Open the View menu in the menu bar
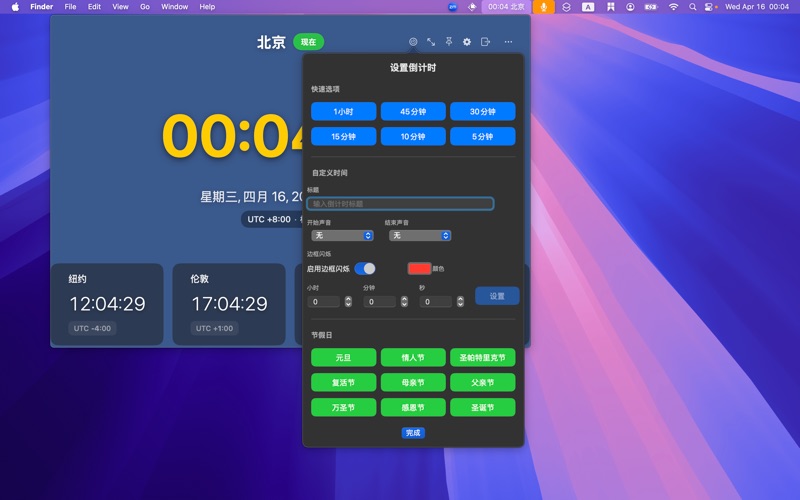The image size is (800, 500). [120, 7]
